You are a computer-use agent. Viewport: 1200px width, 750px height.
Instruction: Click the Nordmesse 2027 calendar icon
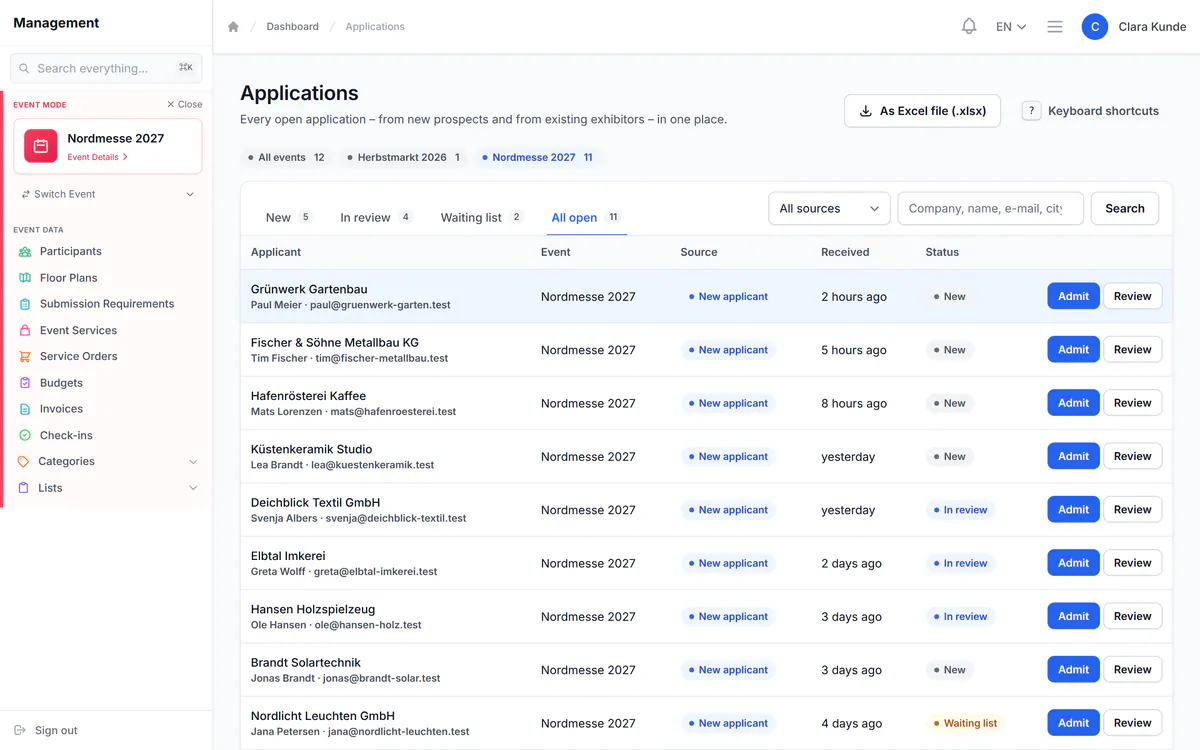(41, 146)
